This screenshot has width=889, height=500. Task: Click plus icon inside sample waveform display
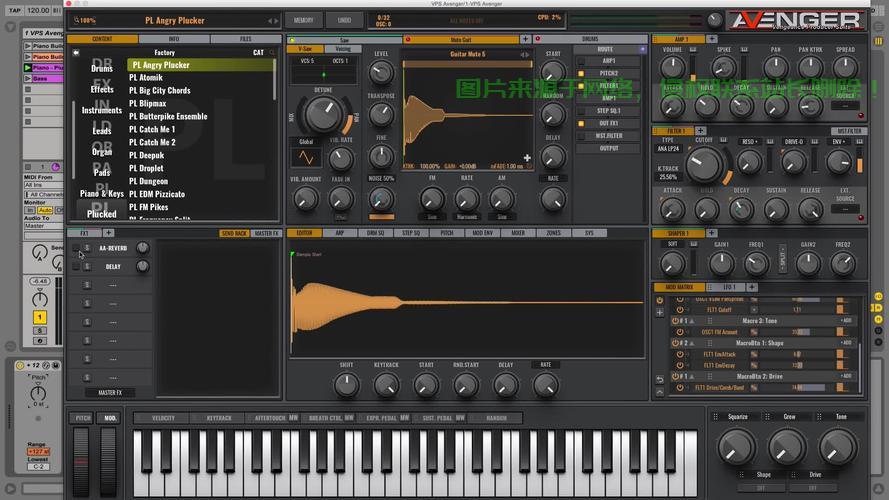[527, 158]
